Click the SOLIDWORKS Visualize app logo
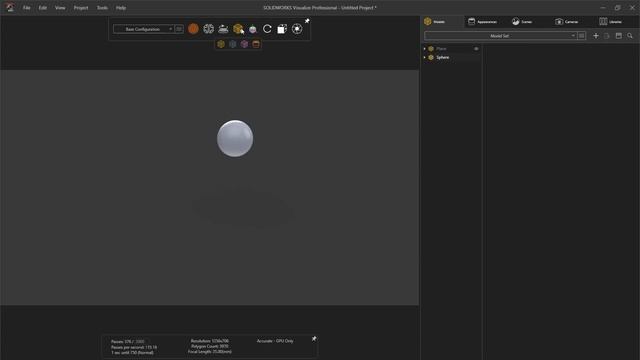Viewport: 640px width, 360px height. click(10, 7)
